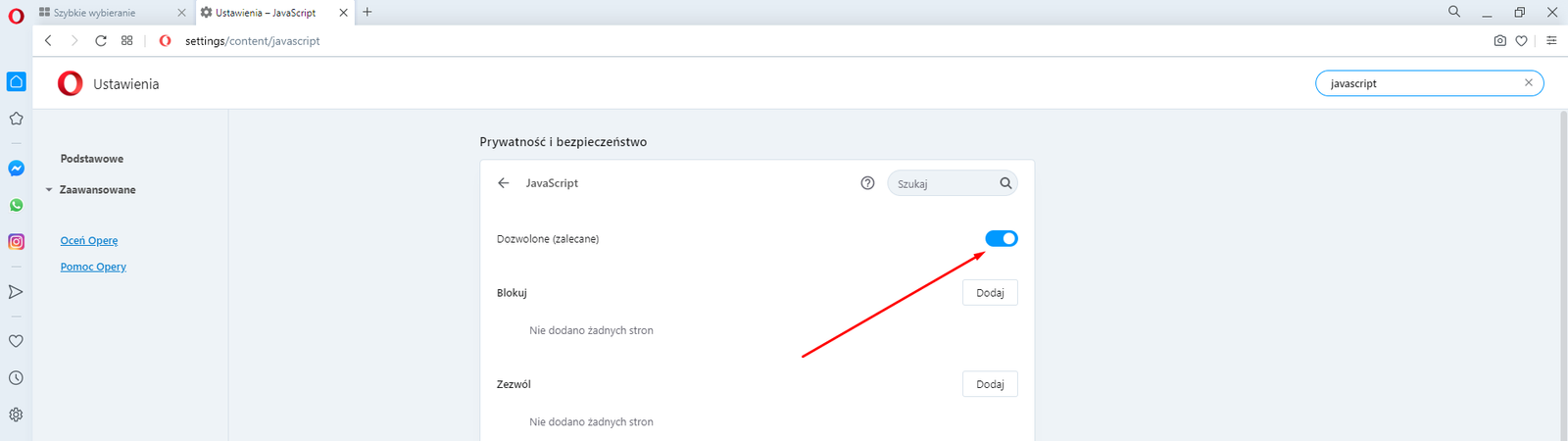The width and height of the screenshot is (1568, 441).
Task: Click Dodaj next to Zezwól
Action: [x=990, y=384]
